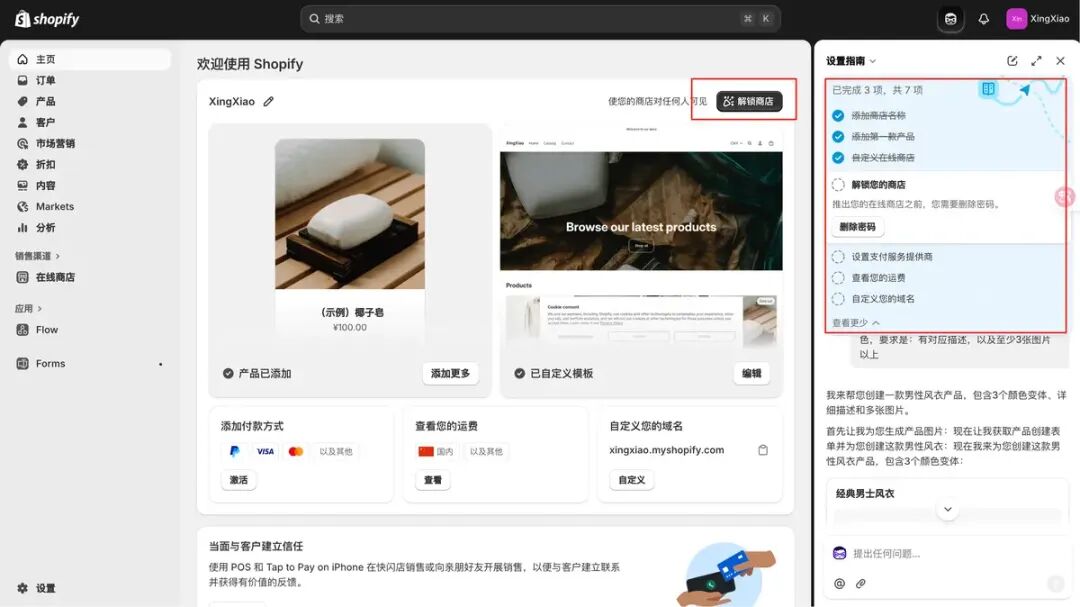1080x607 pixels.
Task: Click the 以及其他 shipping regions badge
Action: (x=486, y=451)
